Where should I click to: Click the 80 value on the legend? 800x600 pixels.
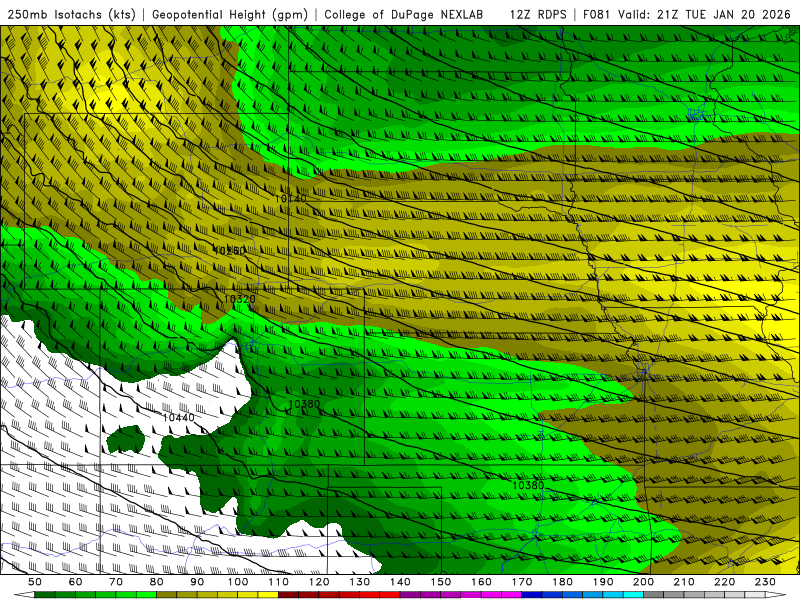[x=157, y=582]
